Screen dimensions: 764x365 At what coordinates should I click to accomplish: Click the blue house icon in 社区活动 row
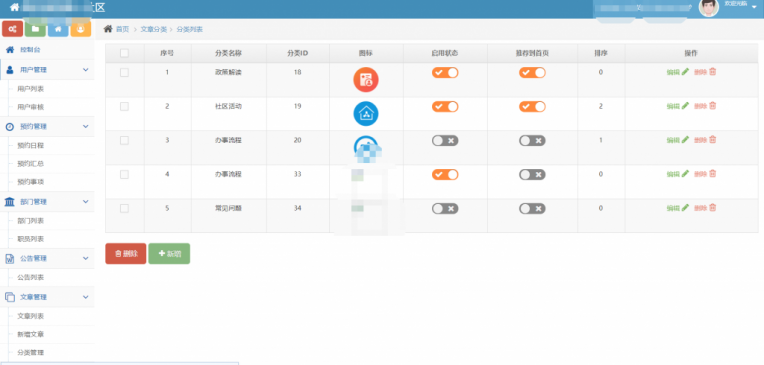[366, 114]
